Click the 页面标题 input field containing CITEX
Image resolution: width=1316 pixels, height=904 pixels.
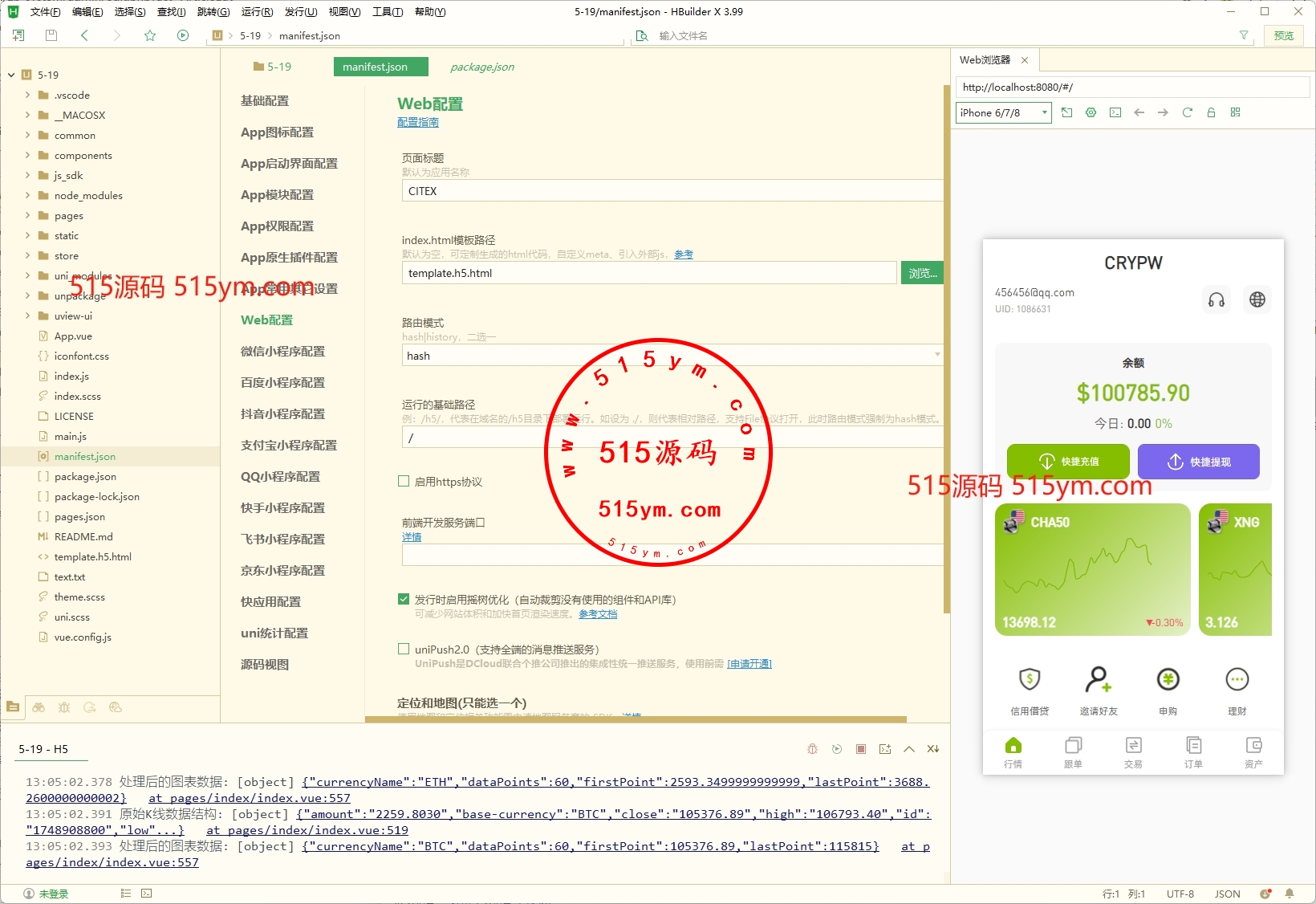point(671,191)
